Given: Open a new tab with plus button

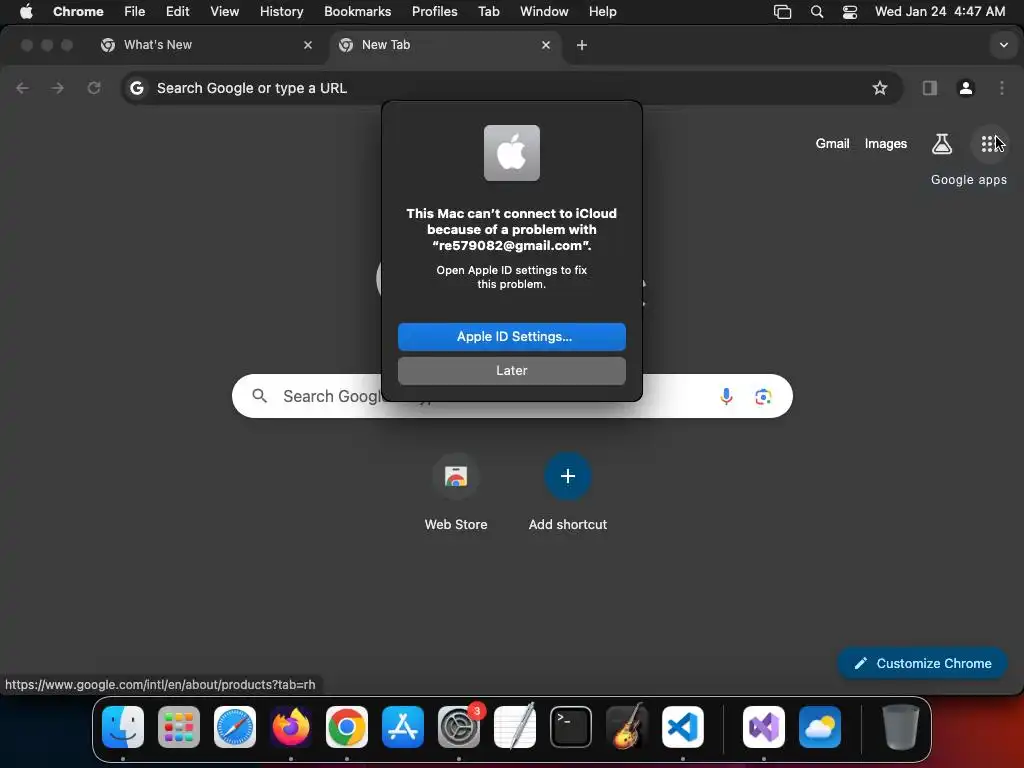Looking at the screenshot, I should tap(582, 45).
